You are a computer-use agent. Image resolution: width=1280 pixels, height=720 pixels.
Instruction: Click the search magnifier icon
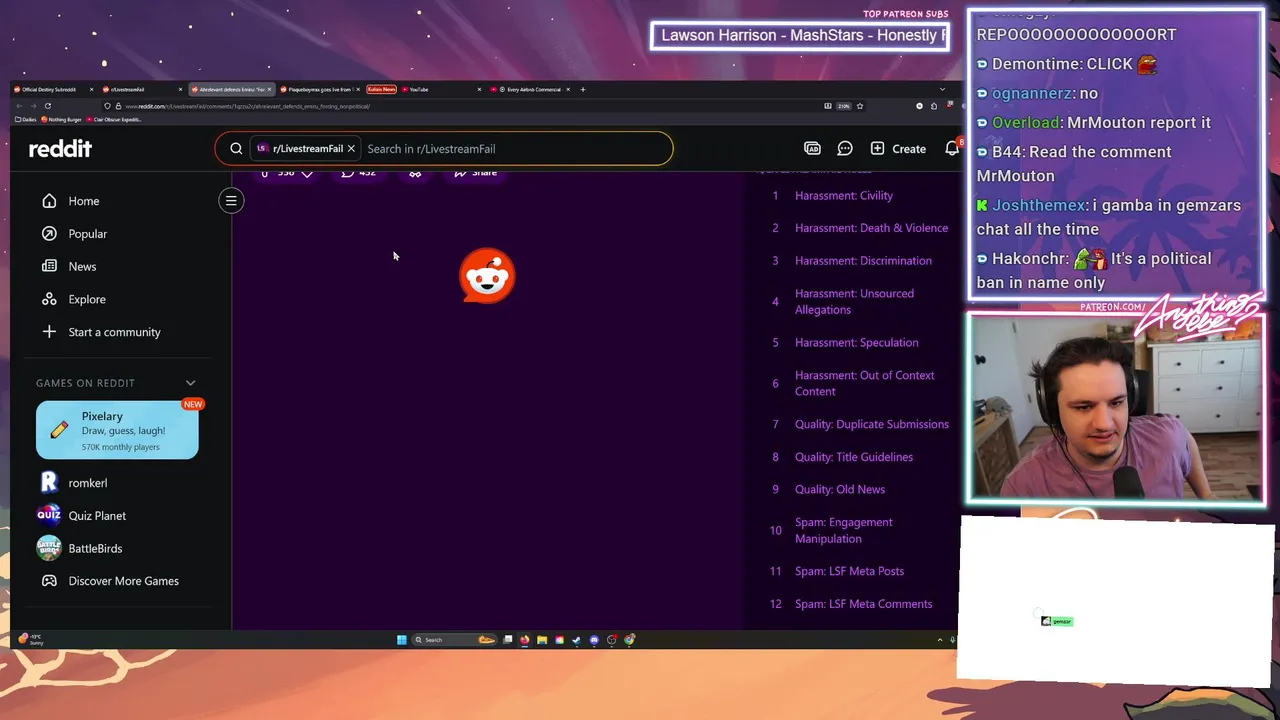click(236, 149)
